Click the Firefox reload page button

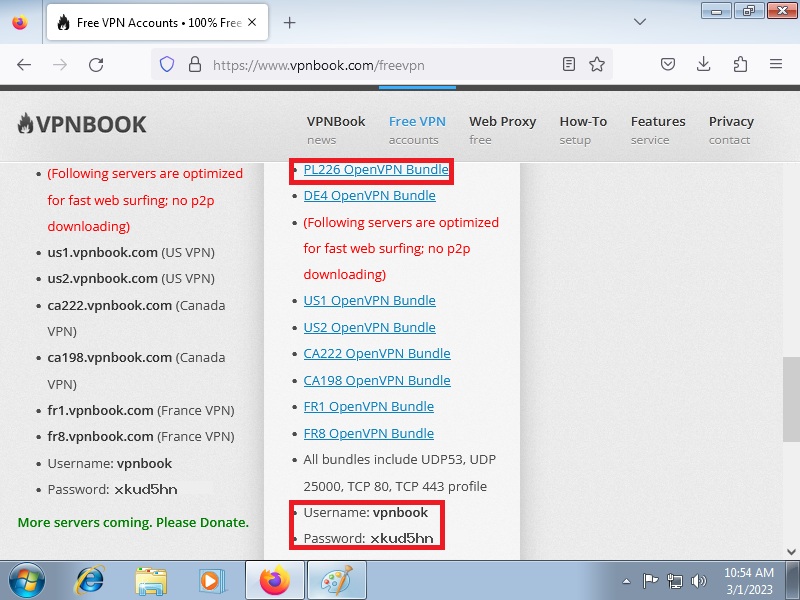click(x=96, y=64)
